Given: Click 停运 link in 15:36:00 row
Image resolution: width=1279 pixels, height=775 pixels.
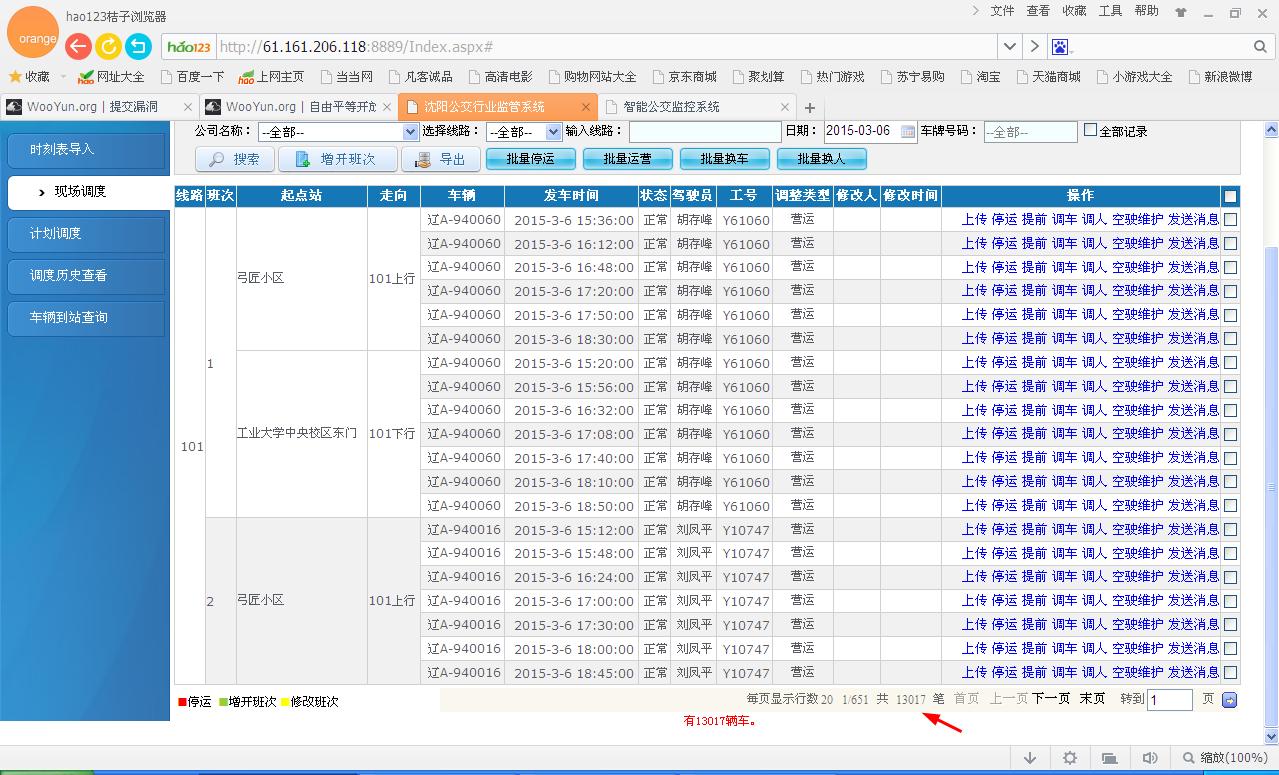Looking at the screenshot, I should click(x=1004, y=219).
